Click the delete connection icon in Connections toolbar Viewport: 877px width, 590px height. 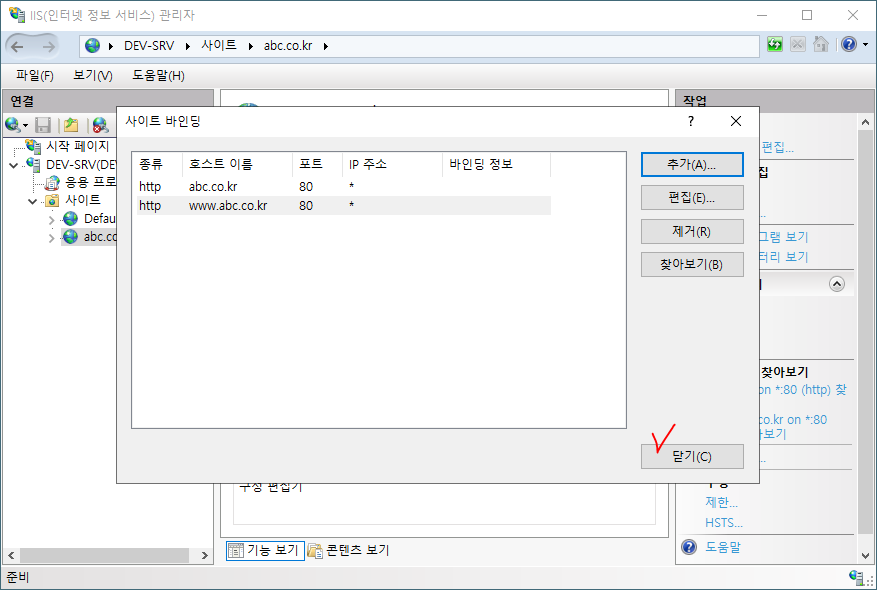pos(100,125)
